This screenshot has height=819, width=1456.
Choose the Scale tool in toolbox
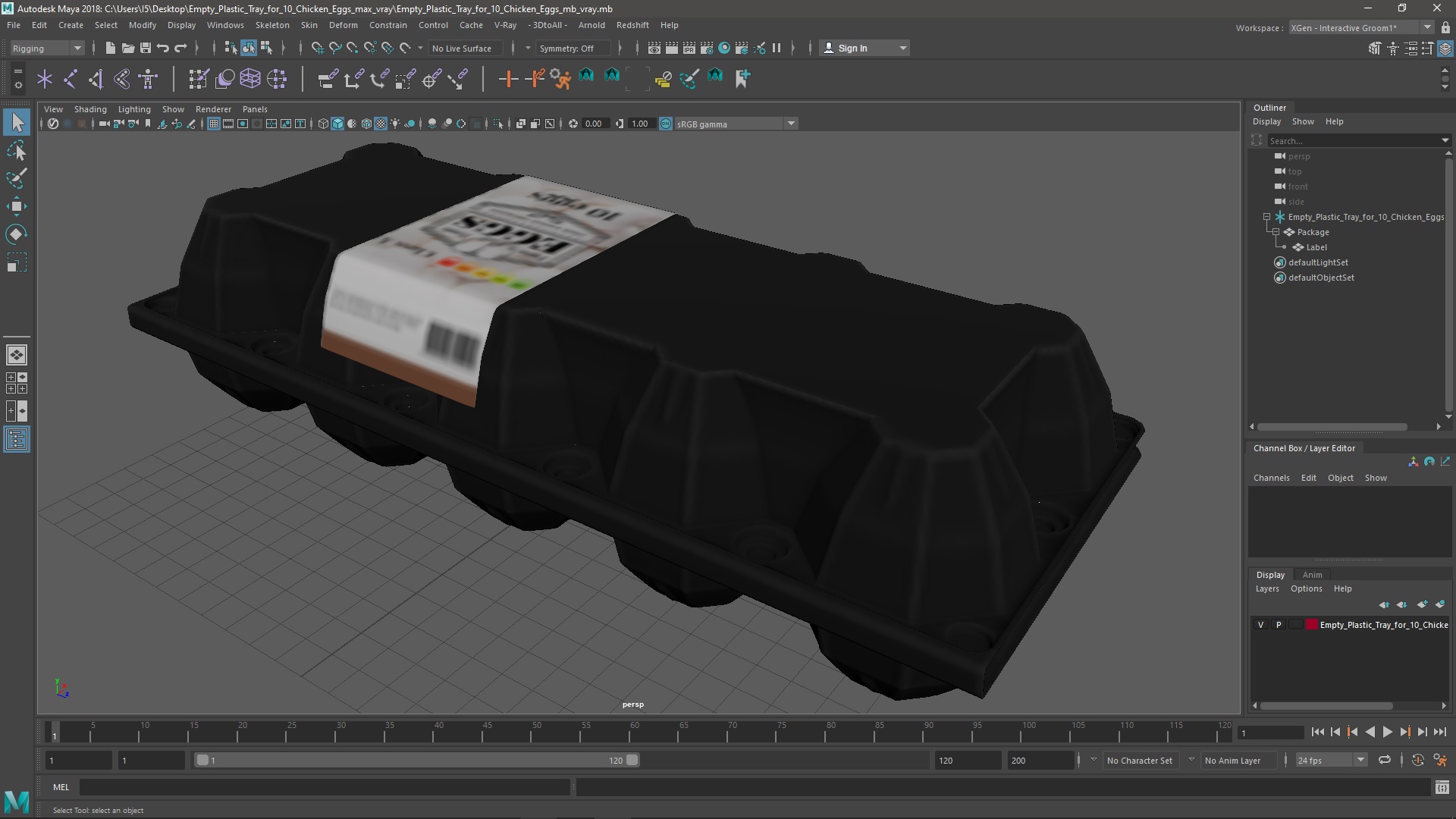pyautogui.click(x=17, y=262)
